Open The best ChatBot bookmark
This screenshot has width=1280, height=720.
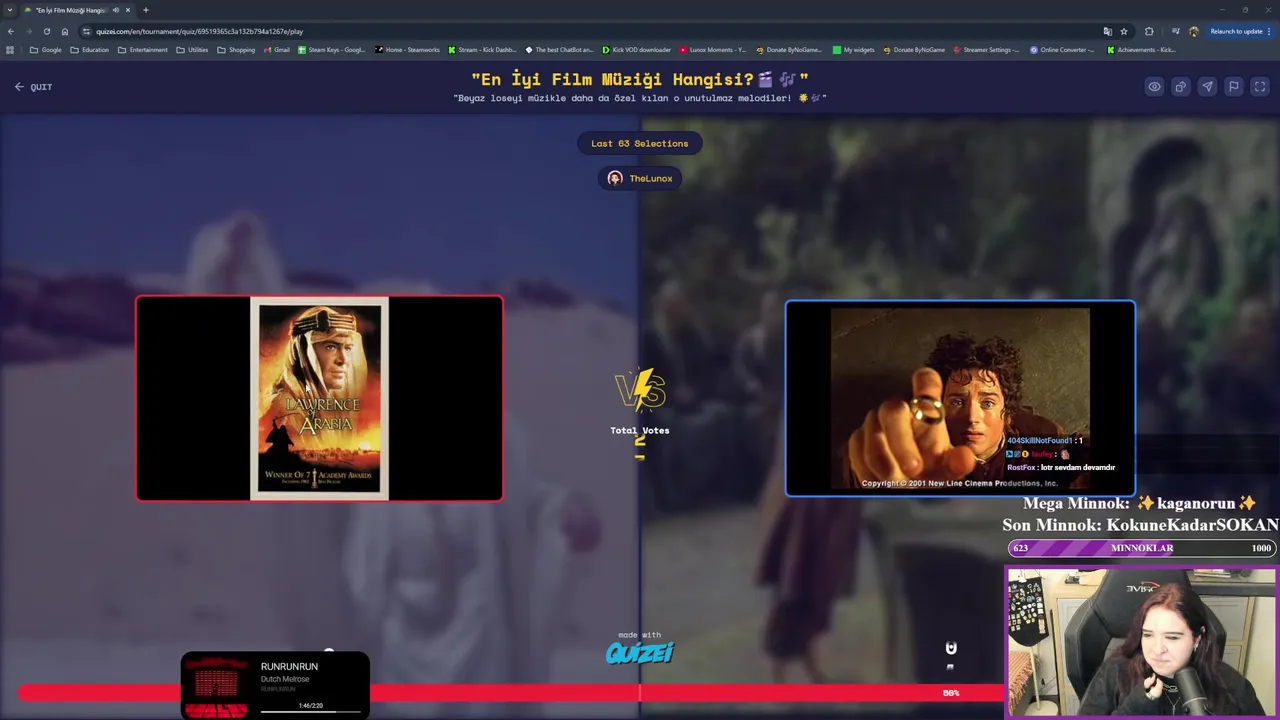[x=559, y=50]
